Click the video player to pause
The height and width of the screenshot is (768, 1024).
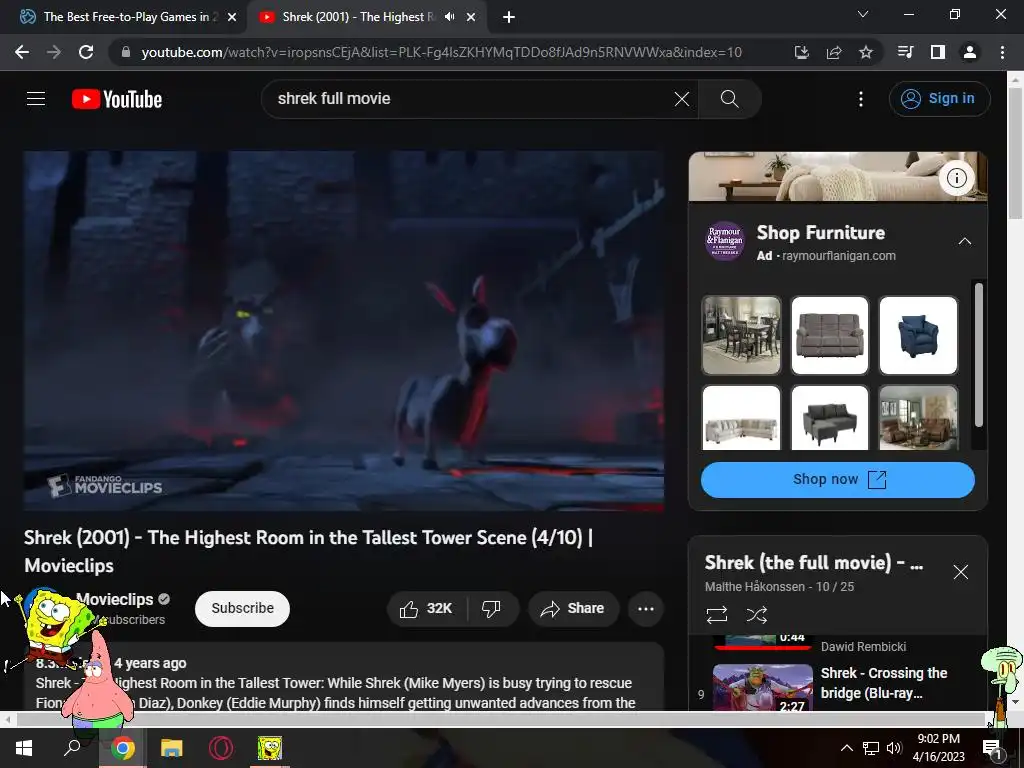pyautogui.click(x=344, y=331)
